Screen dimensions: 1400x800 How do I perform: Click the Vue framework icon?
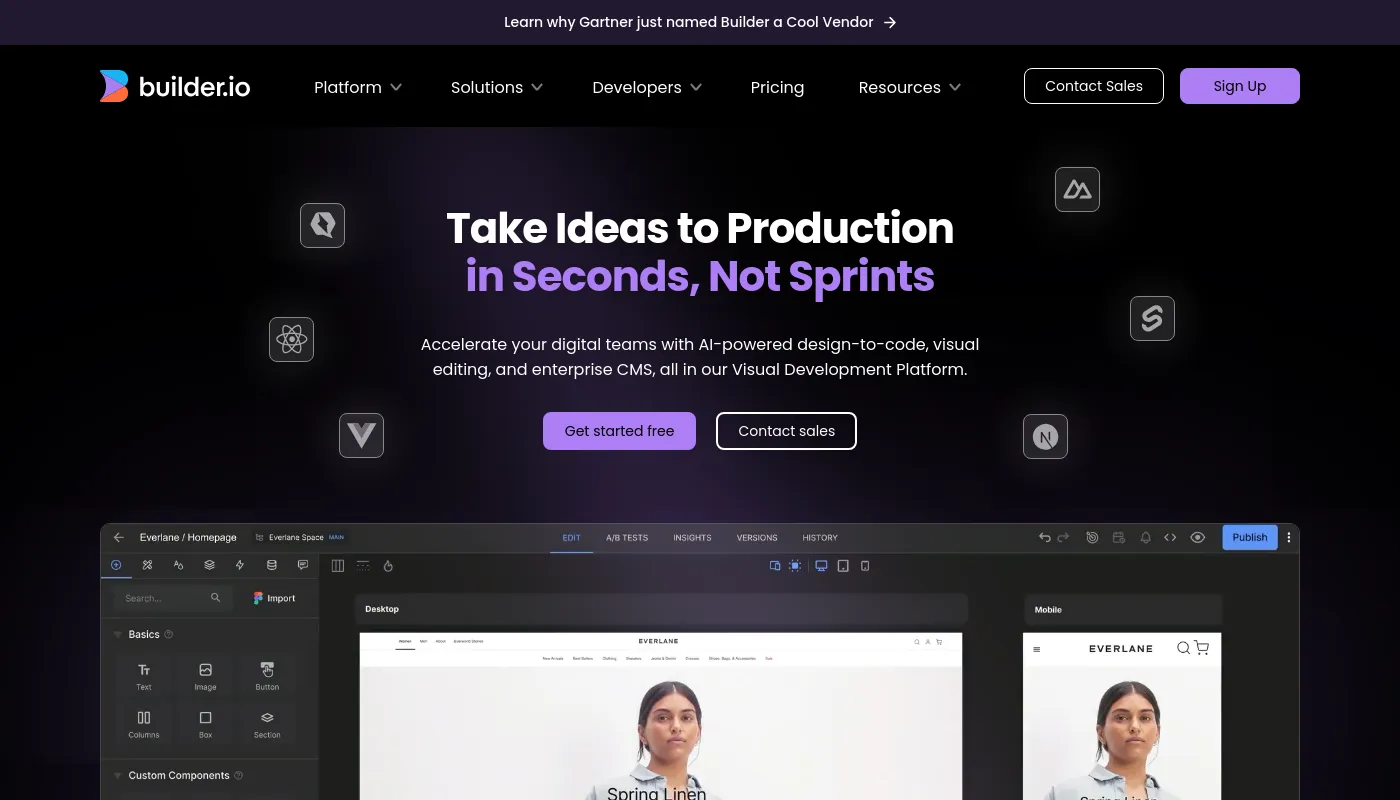click(x=361, y=435)
